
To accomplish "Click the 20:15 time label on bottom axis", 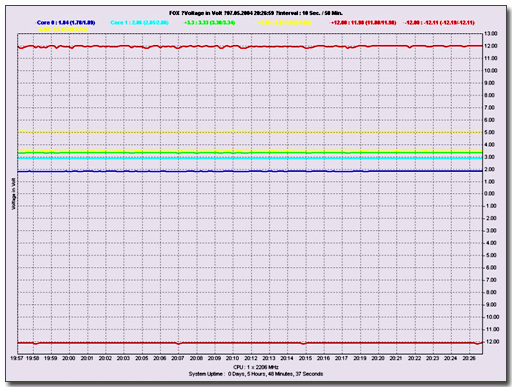I will [305, 358].
